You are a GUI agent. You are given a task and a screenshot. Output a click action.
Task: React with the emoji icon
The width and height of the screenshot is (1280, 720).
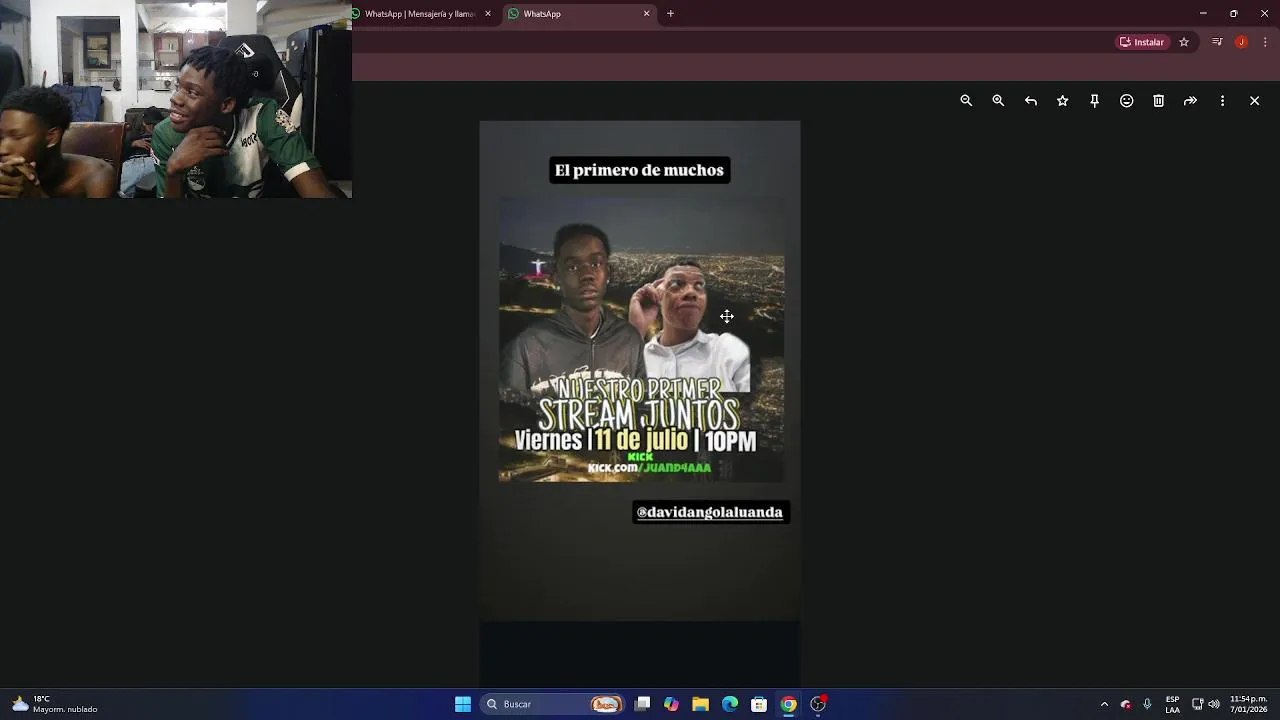pyautogui.click(x=1126, y=101)
